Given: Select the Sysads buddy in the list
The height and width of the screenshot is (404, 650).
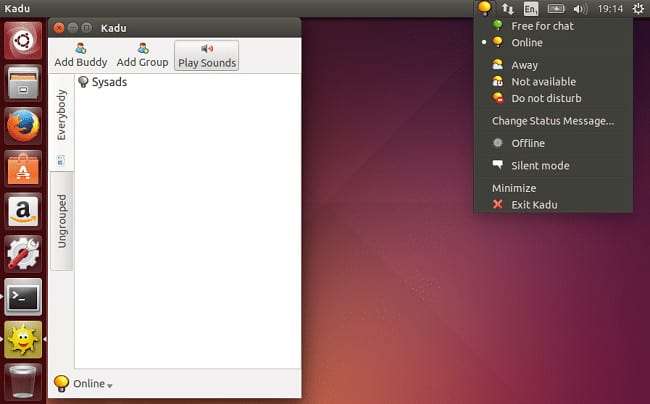Looking at the screenshot, I should point(102,82).
